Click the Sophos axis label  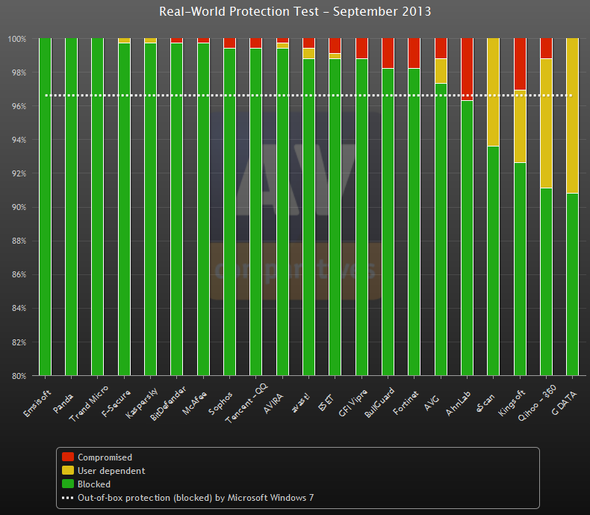(220, 403)
